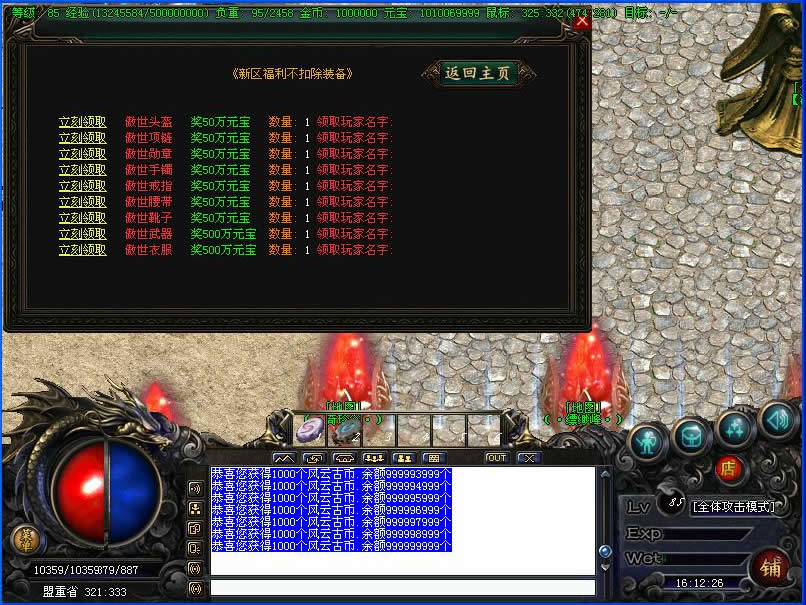Open the mini-map mountain icon above chat
The width and height of the screenshot is (806, 605).
tap(284, 458)
